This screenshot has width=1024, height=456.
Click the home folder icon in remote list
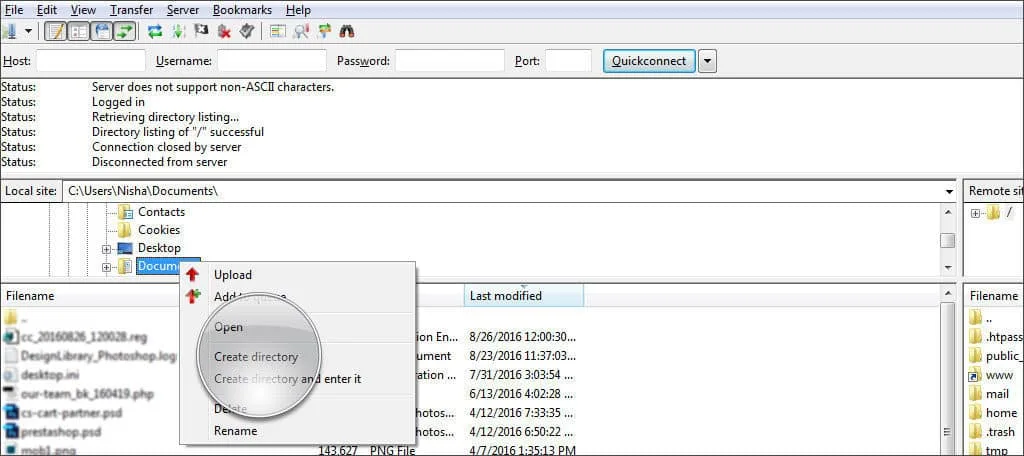coord(975,413)
